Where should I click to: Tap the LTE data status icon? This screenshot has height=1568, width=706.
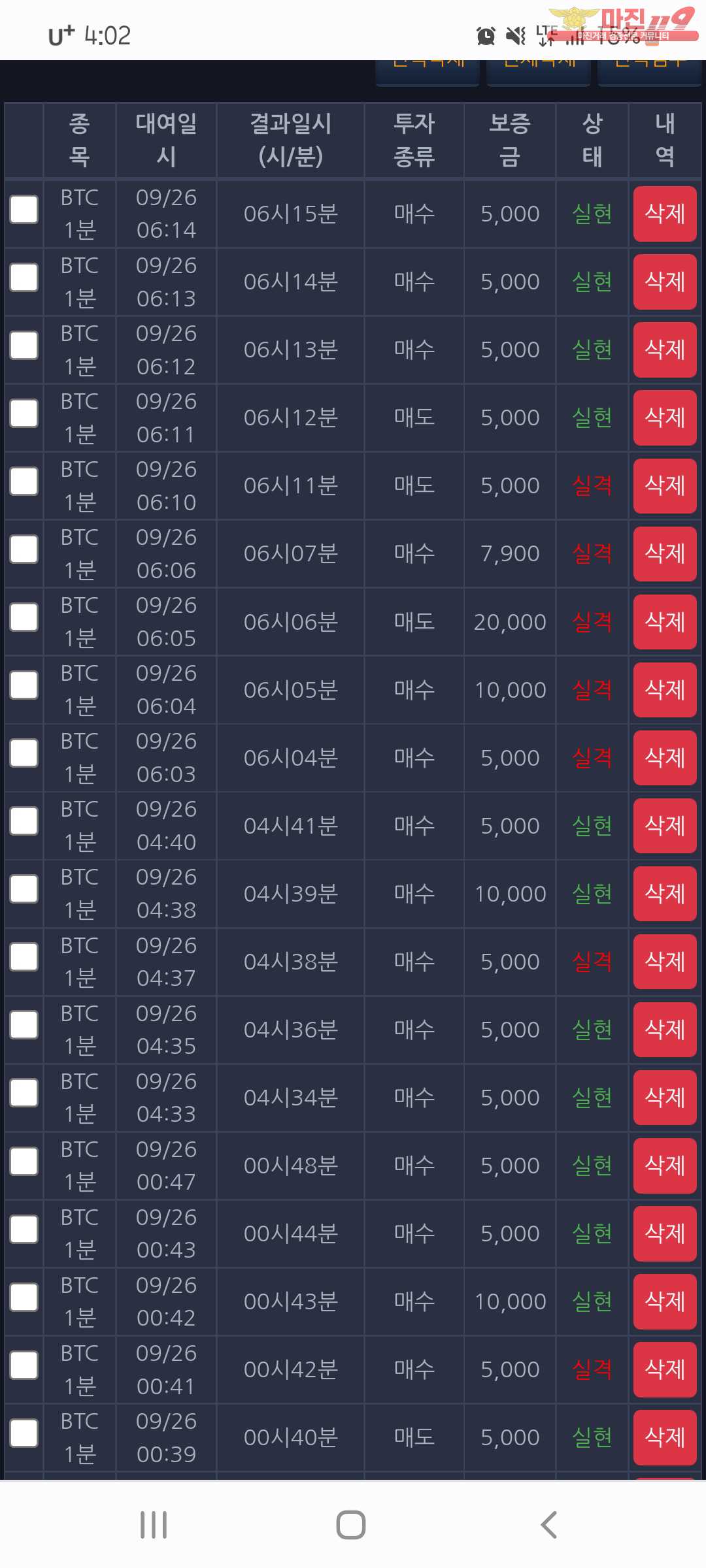(546, 36)
